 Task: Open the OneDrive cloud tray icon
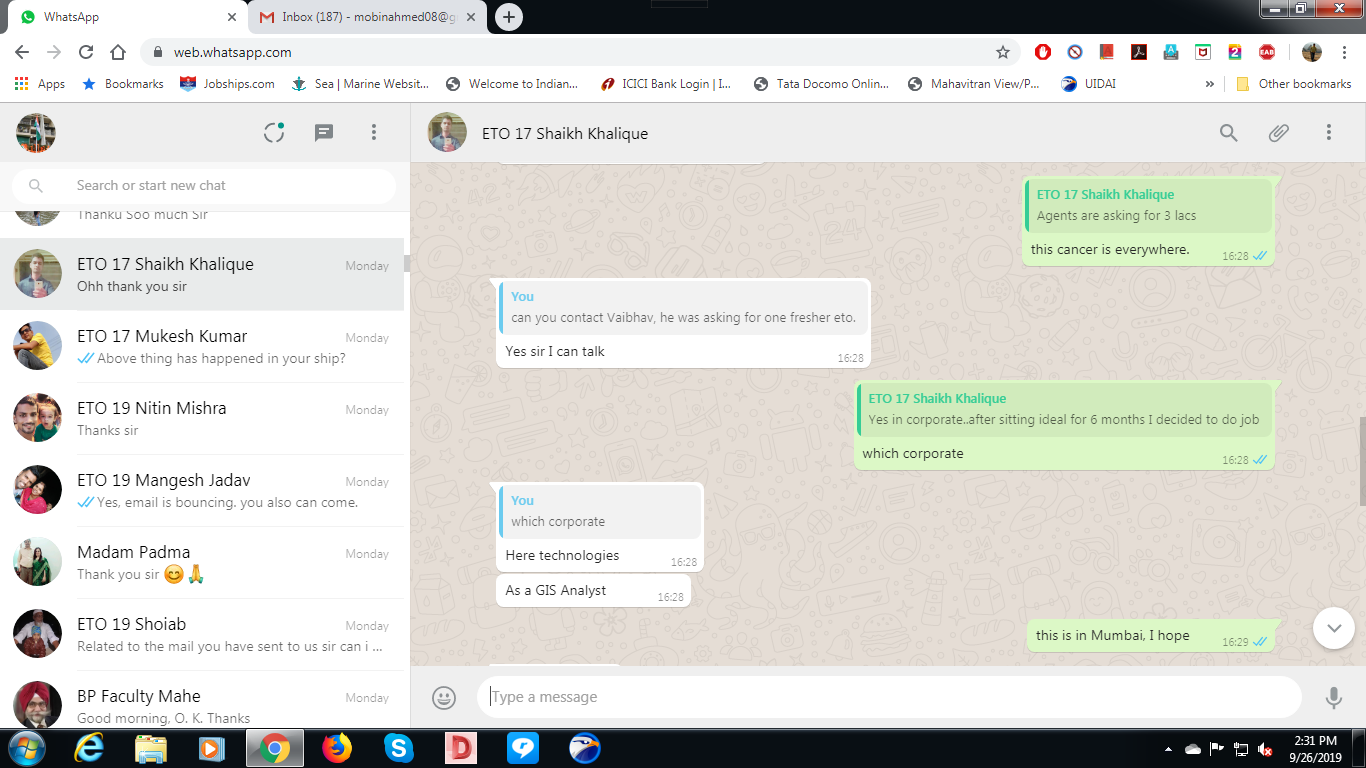(x=1192, y=749)
